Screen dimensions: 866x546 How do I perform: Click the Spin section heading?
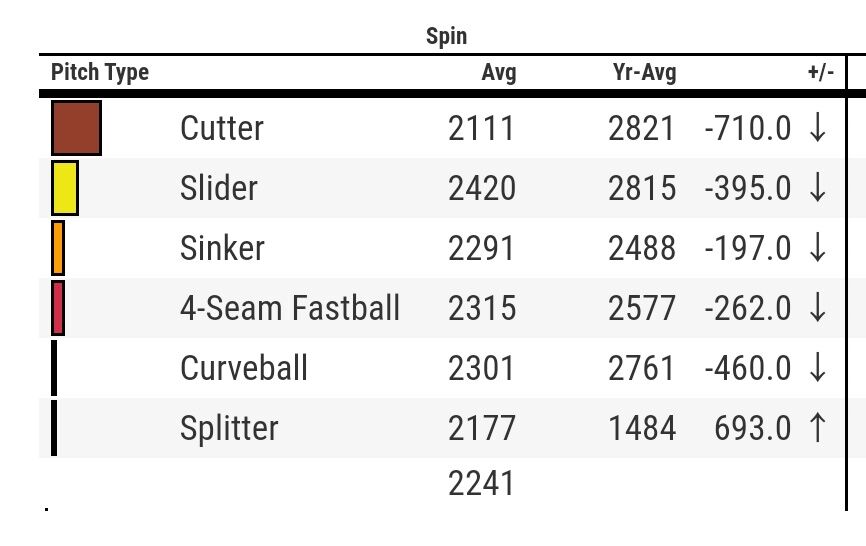(446, 36)
